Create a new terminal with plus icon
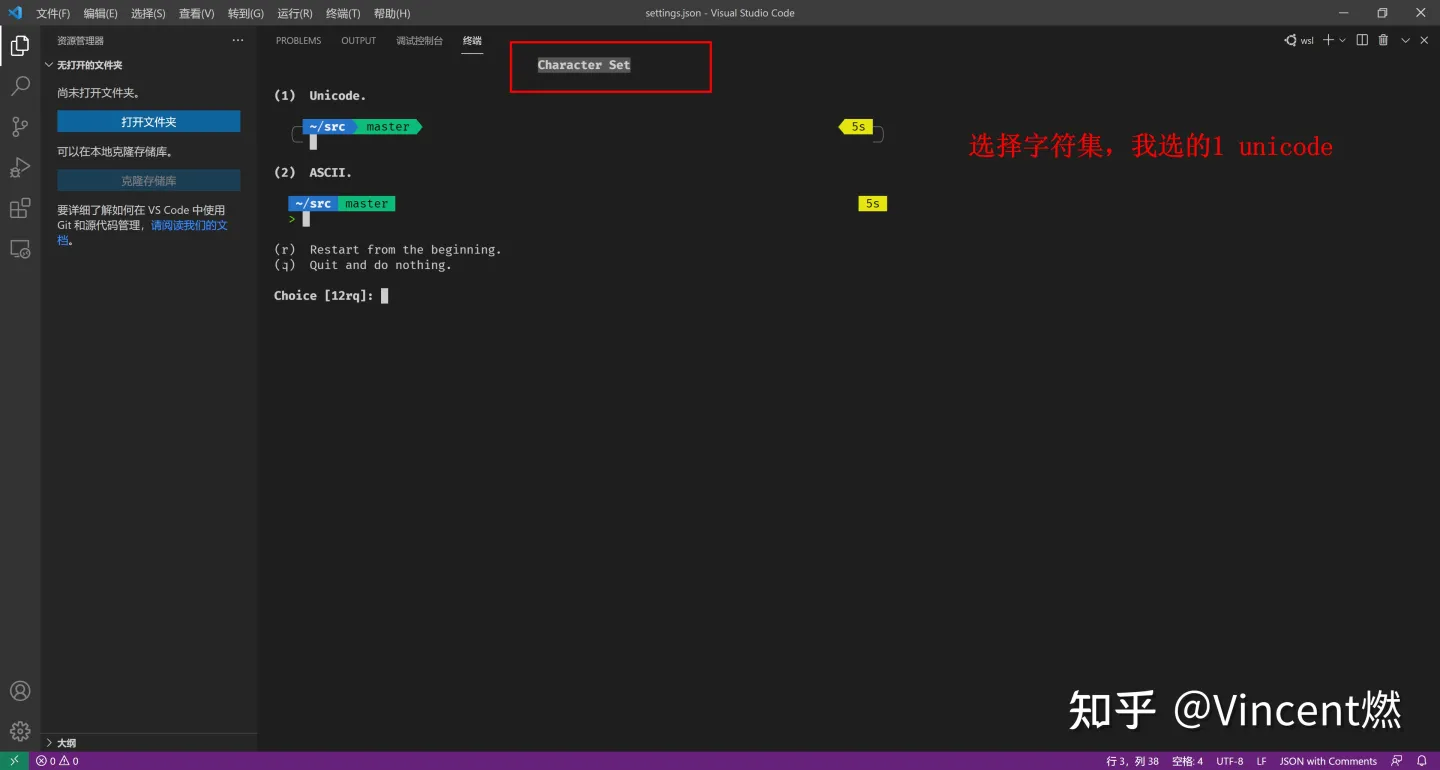Screen dimensions: 1440x770 click(1328, 40)
